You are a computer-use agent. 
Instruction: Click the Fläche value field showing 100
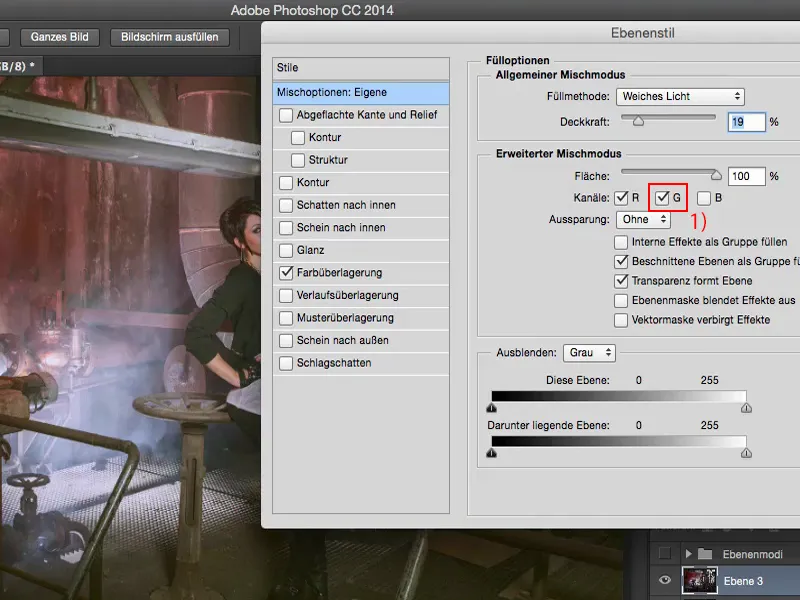(746, 176)
